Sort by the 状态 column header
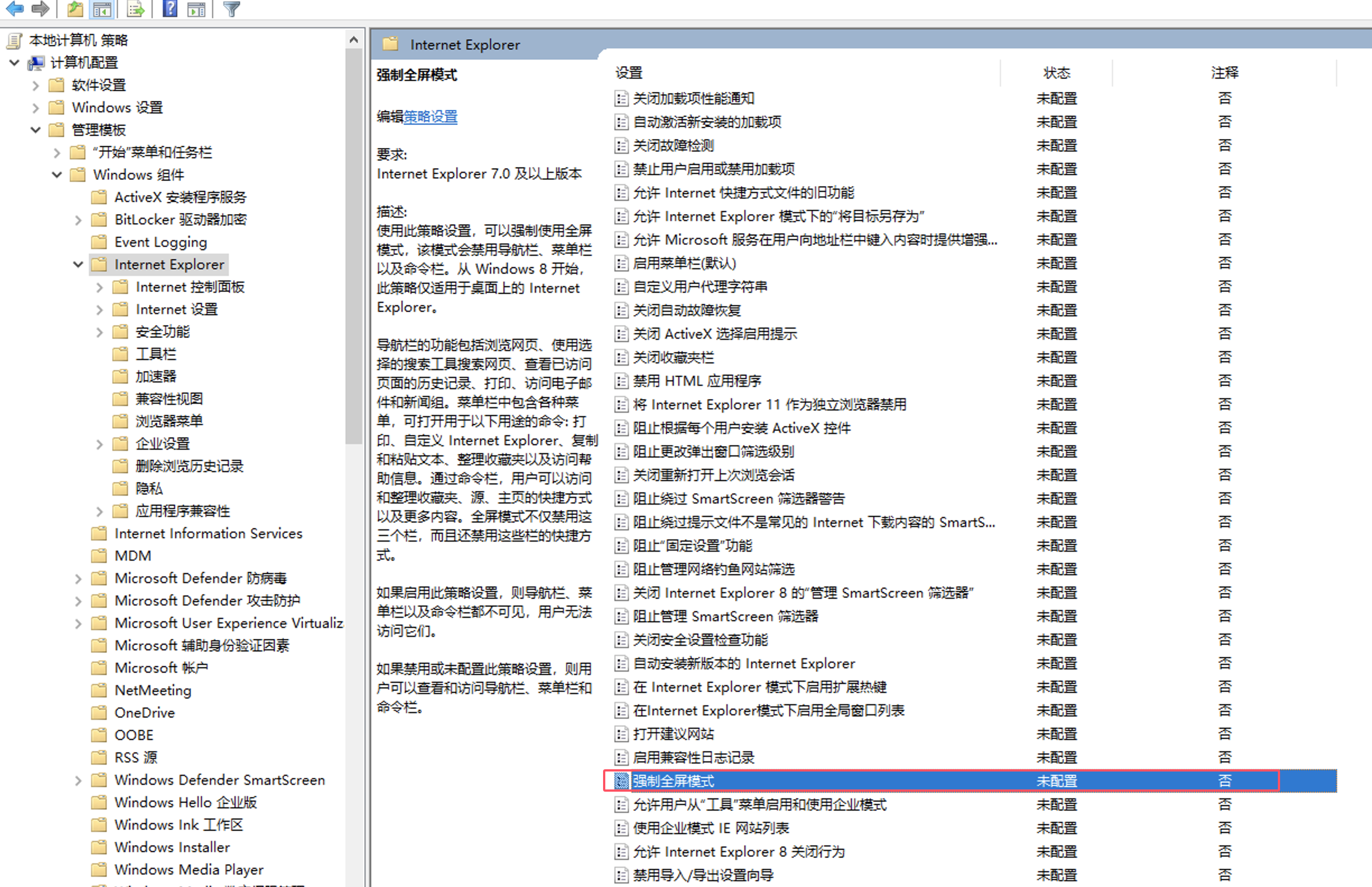The width and height of the screenshot is (1372, 887). coord(1056,72)
